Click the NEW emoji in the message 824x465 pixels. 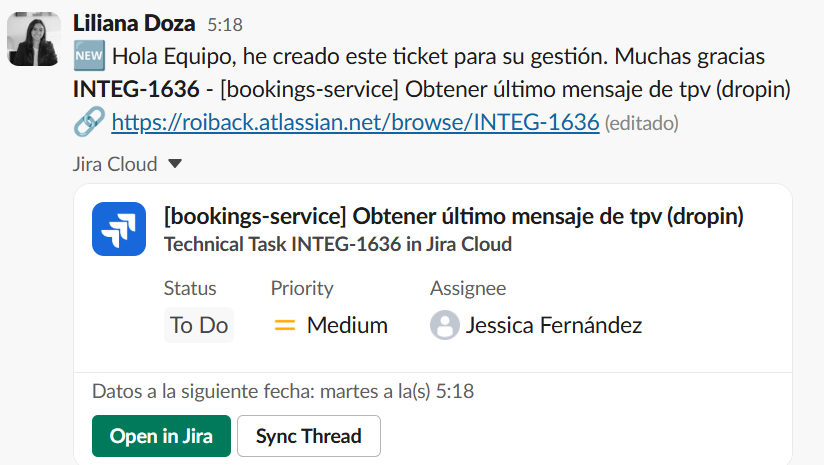click(89, 56)
